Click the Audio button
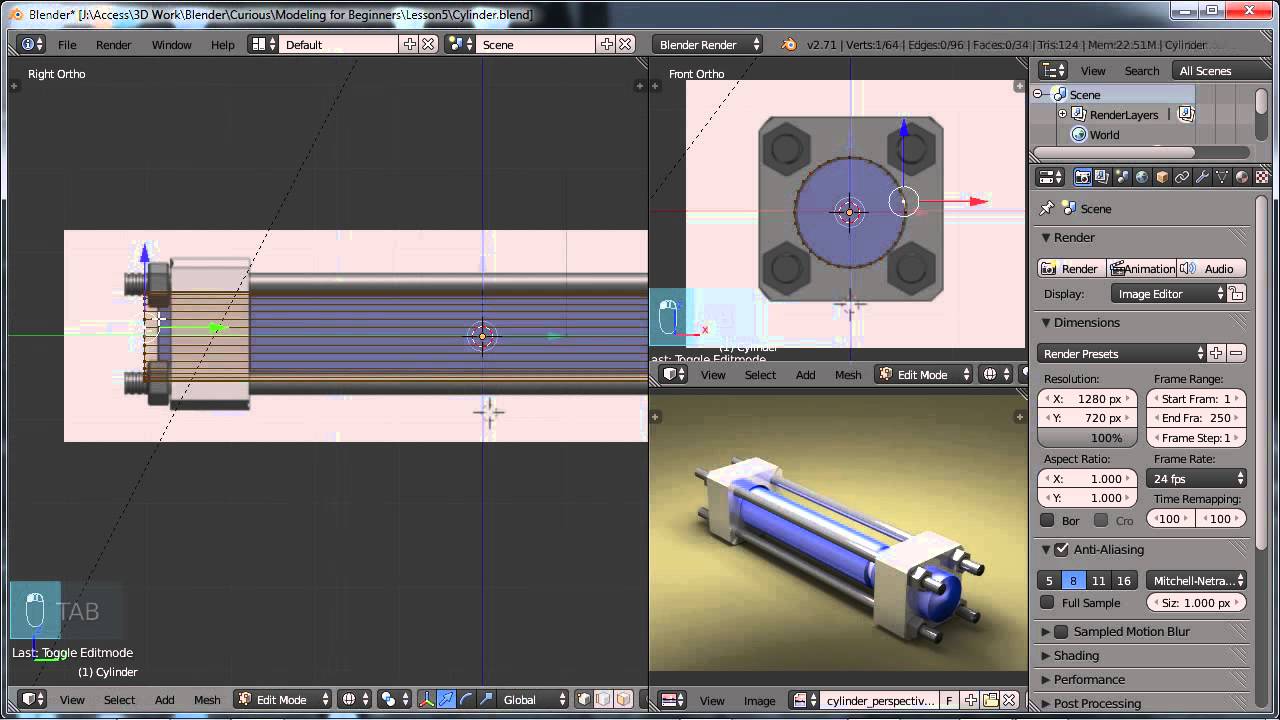1280x720 pixels. pos(1211,268)
